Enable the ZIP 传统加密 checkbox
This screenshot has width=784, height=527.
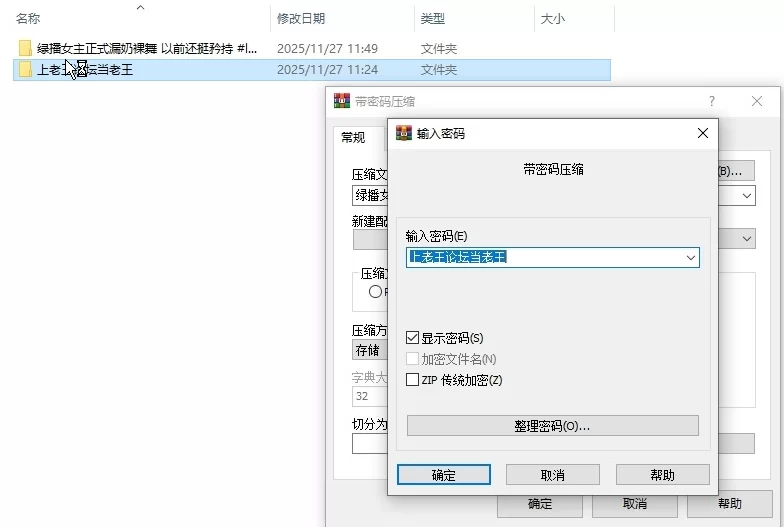click(x=413, y=380)
